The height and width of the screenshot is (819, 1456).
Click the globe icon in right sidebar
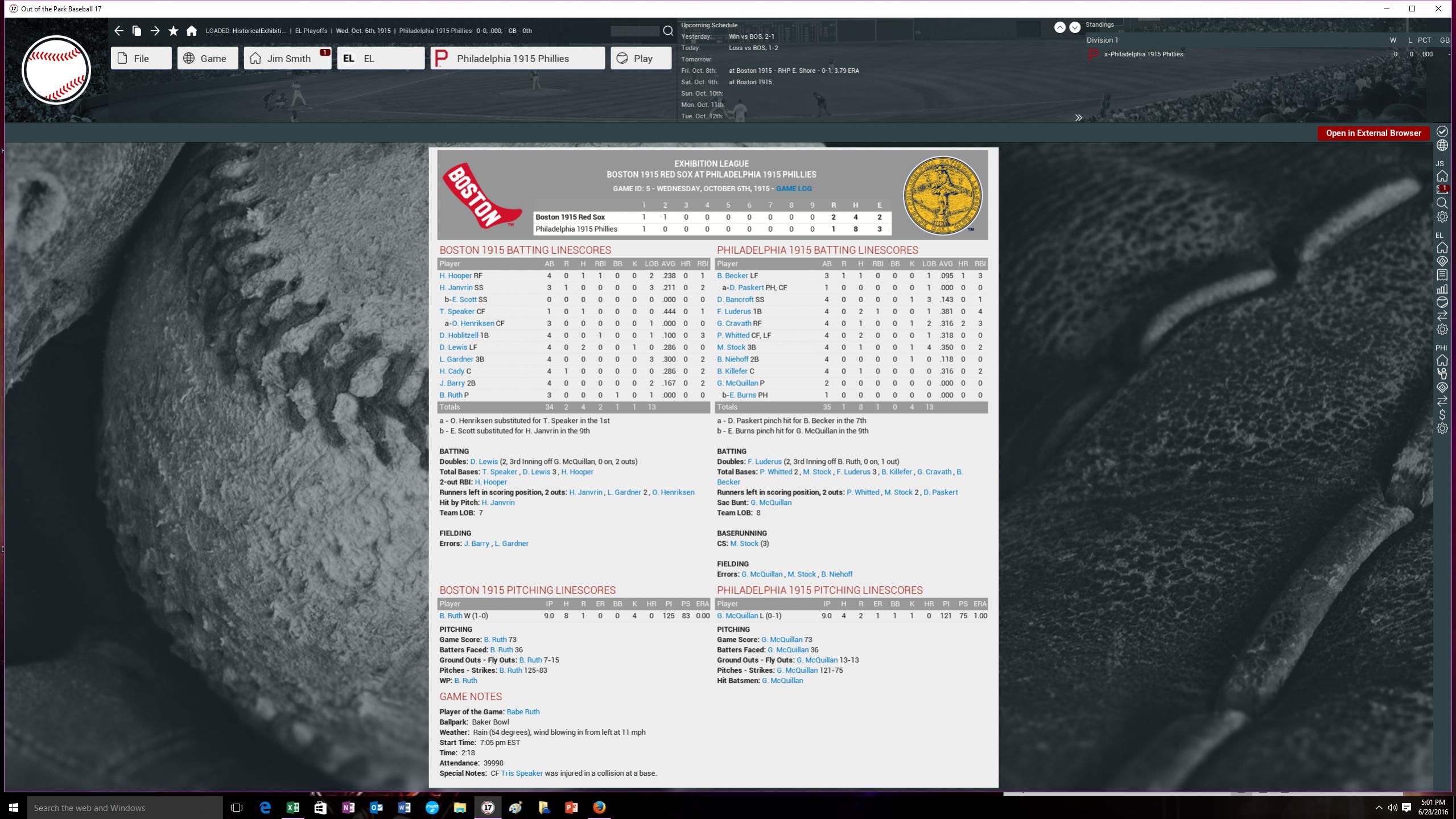1442,146
